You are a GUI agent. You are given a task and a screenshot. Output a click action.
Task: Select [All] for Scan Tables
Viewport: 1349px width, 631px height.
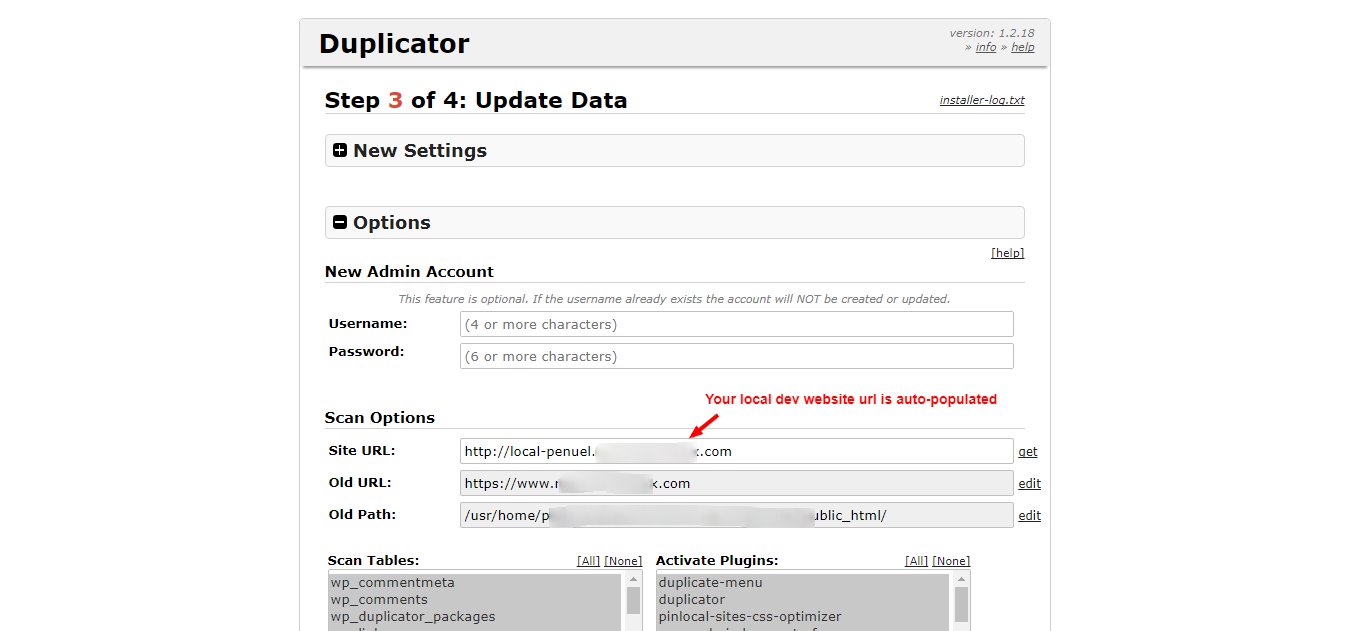point(588,561)
